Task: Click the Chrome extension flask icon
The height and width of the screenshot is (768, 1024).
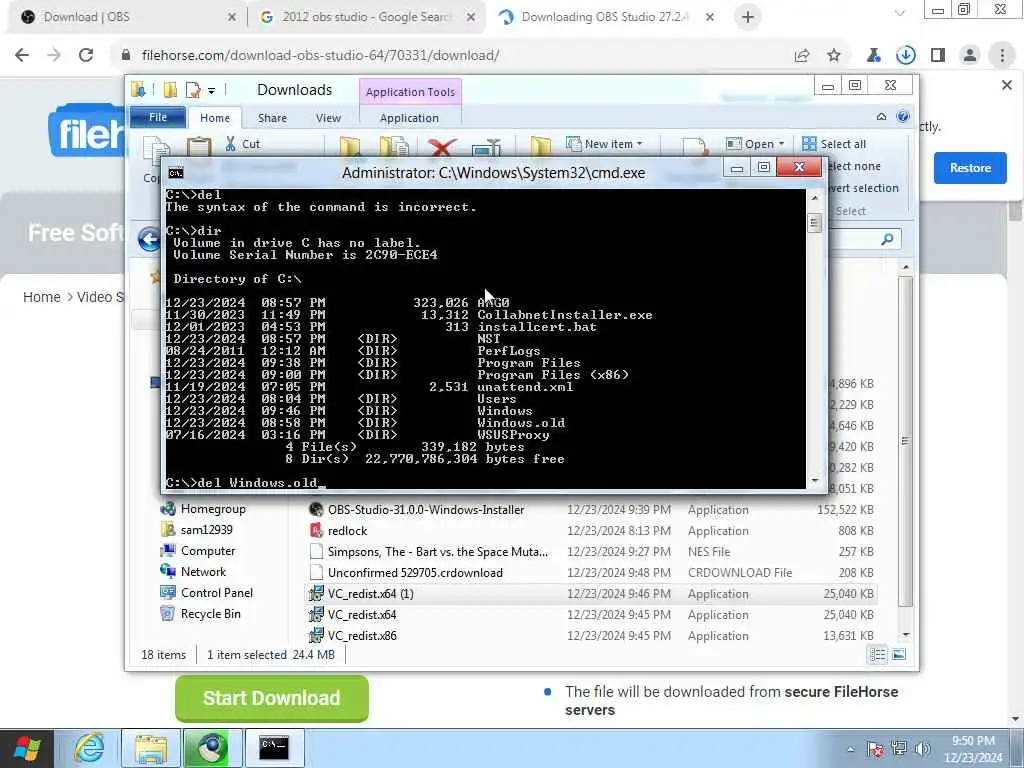Action: (x=874, y=56)
